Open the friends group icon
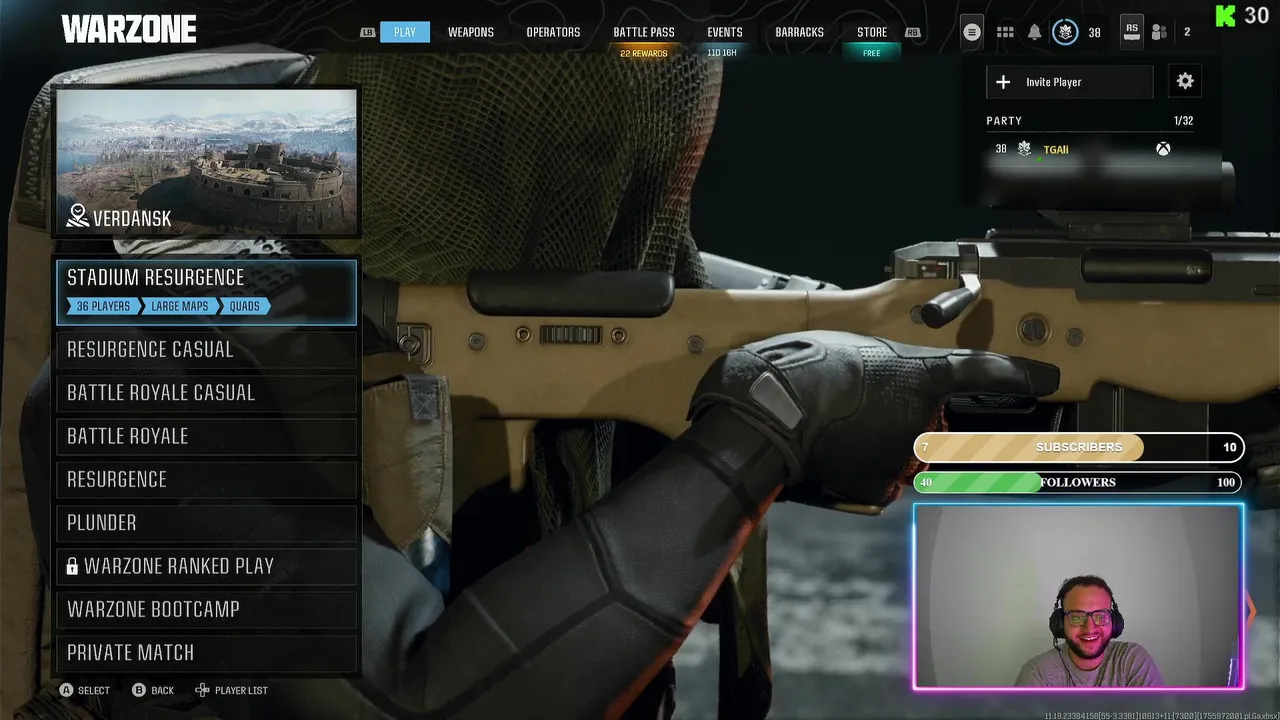The width and height of the screenshot is (1280, 720). [1159, 32]
